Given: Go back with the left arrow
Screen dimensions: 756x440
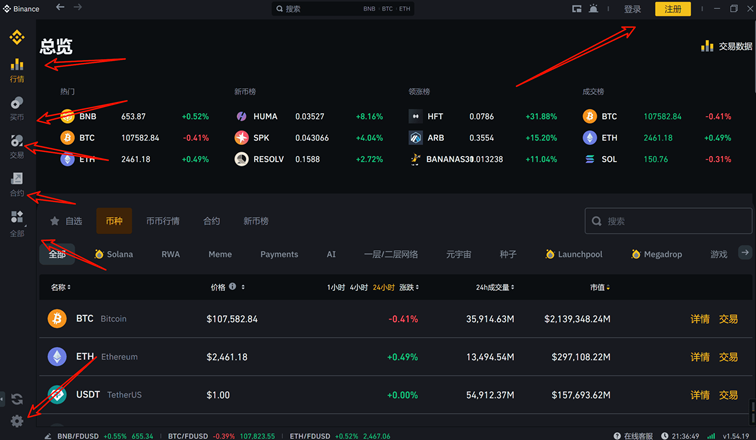Looking at the screenshot, I should (60, 7).
